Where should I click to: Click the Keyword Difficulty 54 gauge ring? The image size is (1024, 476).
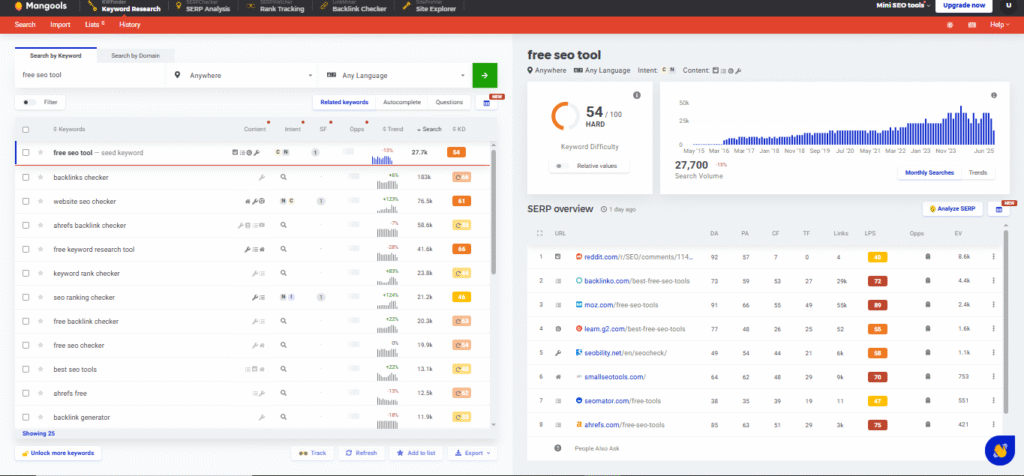click(x=564, y=115)
